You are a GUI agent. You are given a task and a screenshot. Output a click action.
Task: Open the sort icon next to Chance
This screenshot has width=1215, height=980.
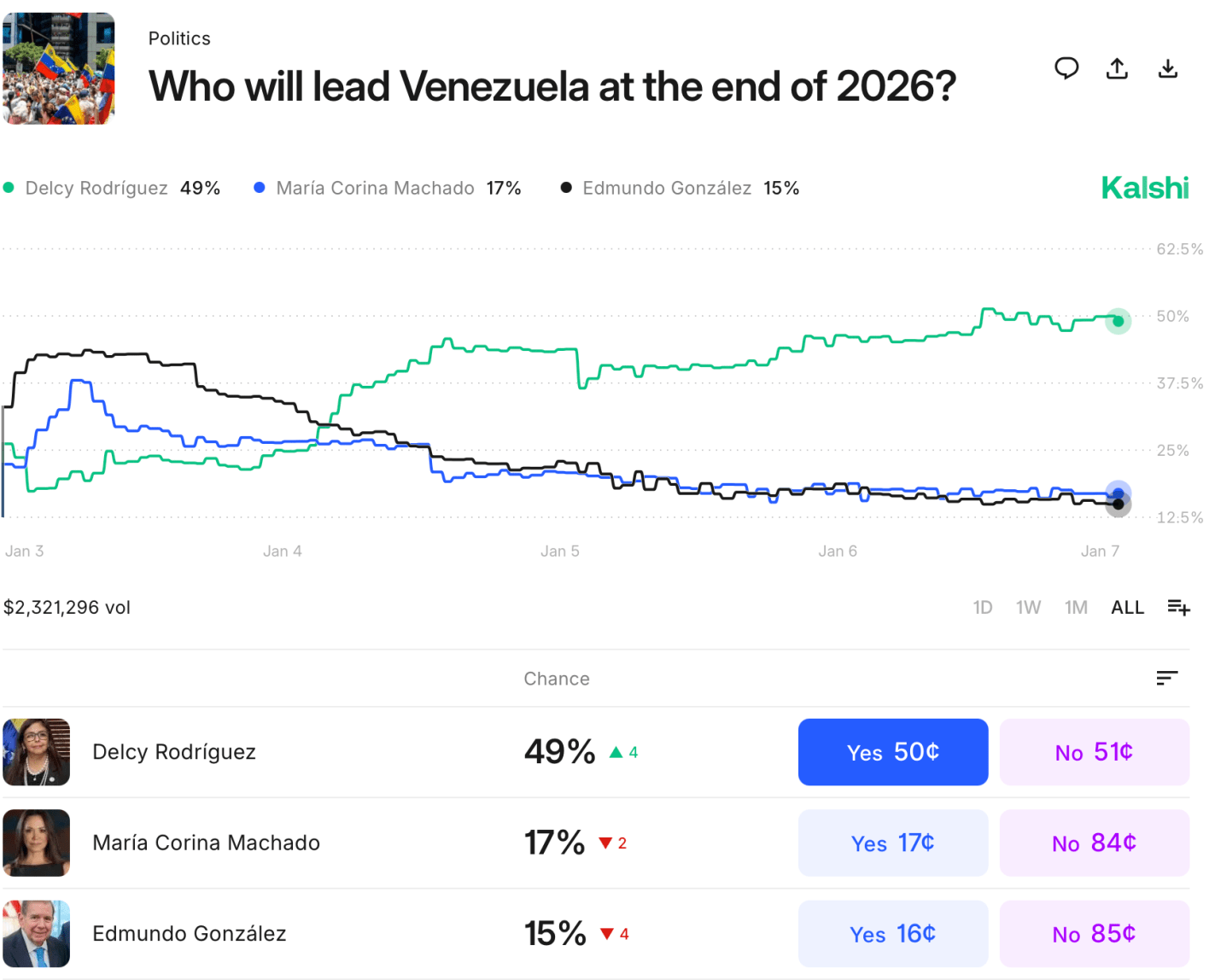pos(1166,678)
